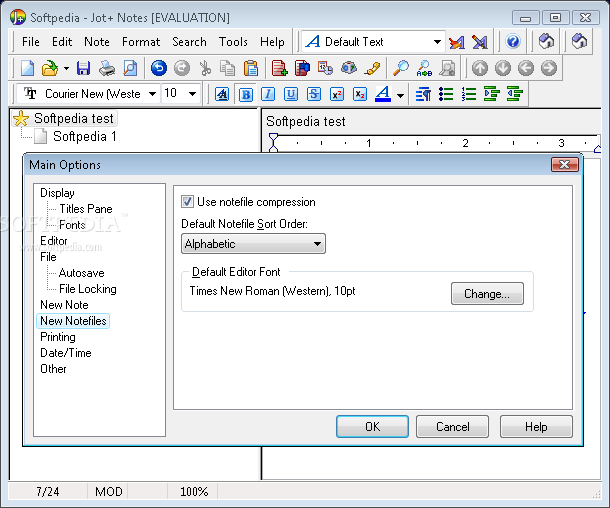Viewport: 610px width, 508px height.
Task: Add a new note with the red page-plus icon
Action: pyautogui.click(x=279, y=68)
